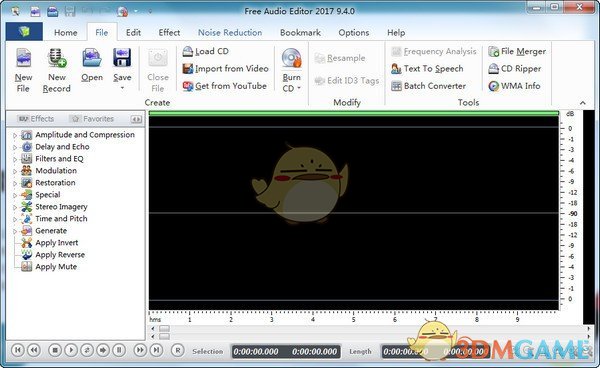The image size is (600, 368).
Task: Start a New Record session
Action: 57,70
